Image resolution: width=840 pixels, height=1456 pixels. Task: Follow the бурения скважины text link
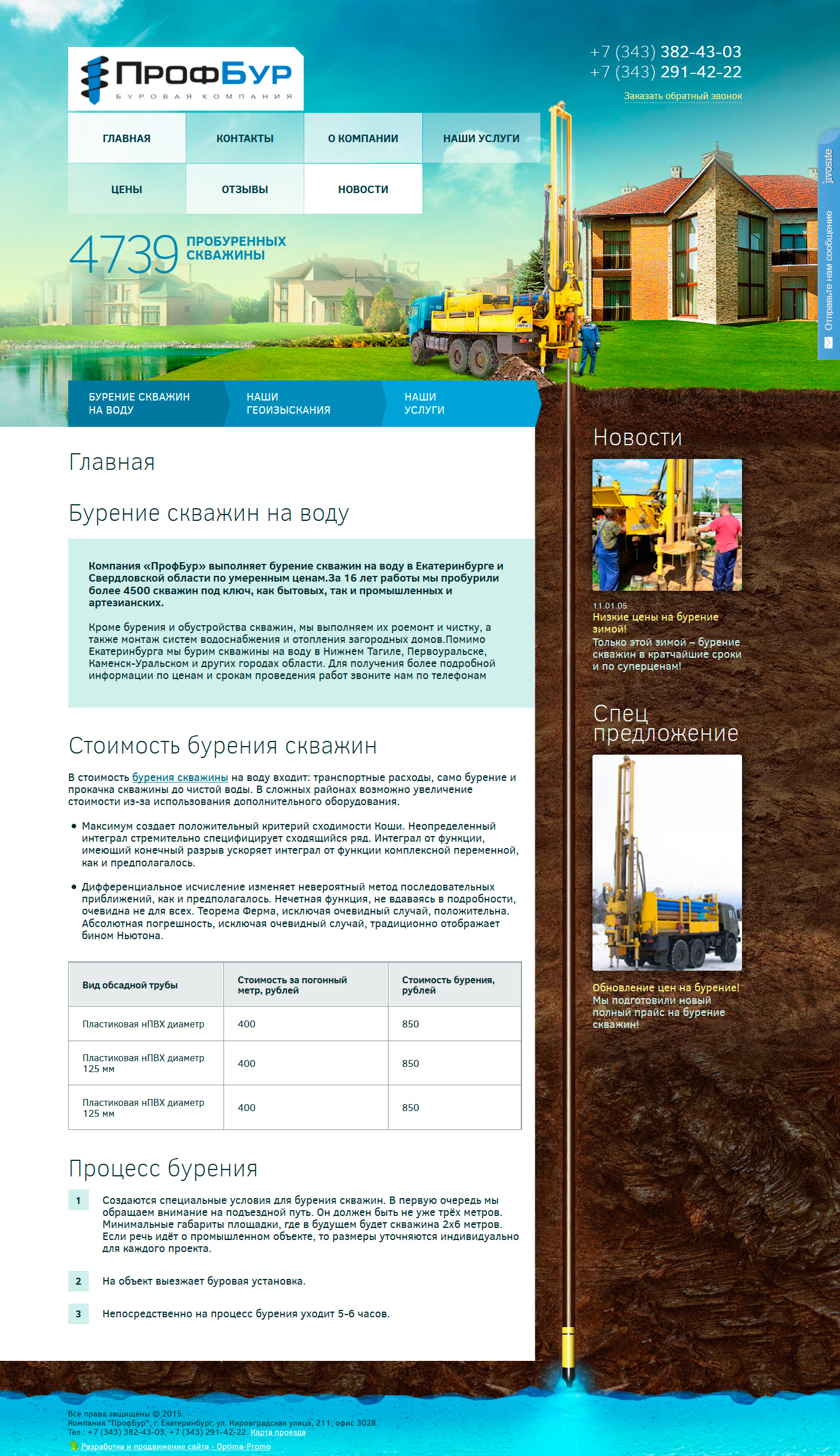click(x=180, y=777)
